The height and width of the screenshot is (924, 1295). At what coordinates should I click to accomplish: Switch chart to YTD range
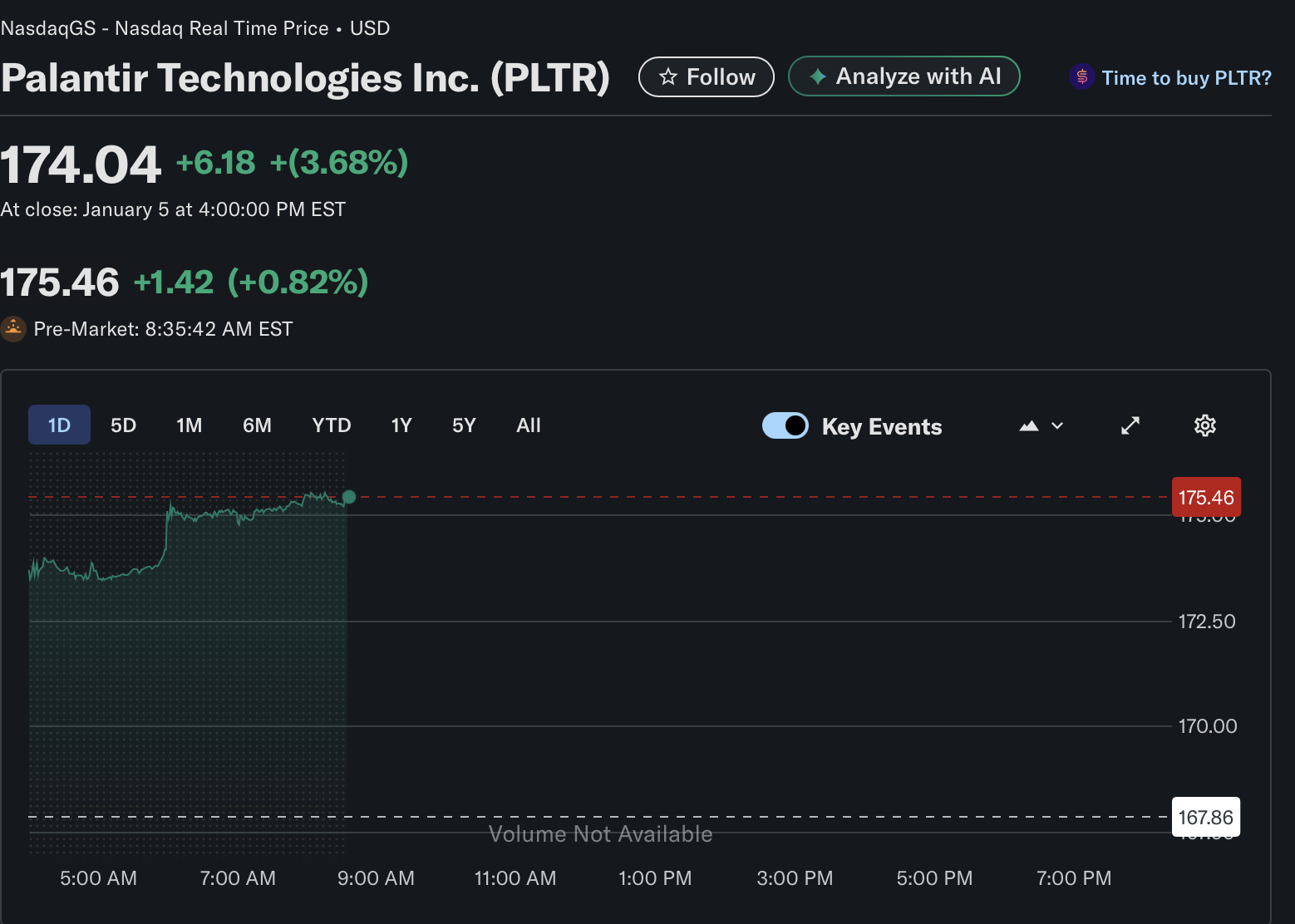pos(331,425)
